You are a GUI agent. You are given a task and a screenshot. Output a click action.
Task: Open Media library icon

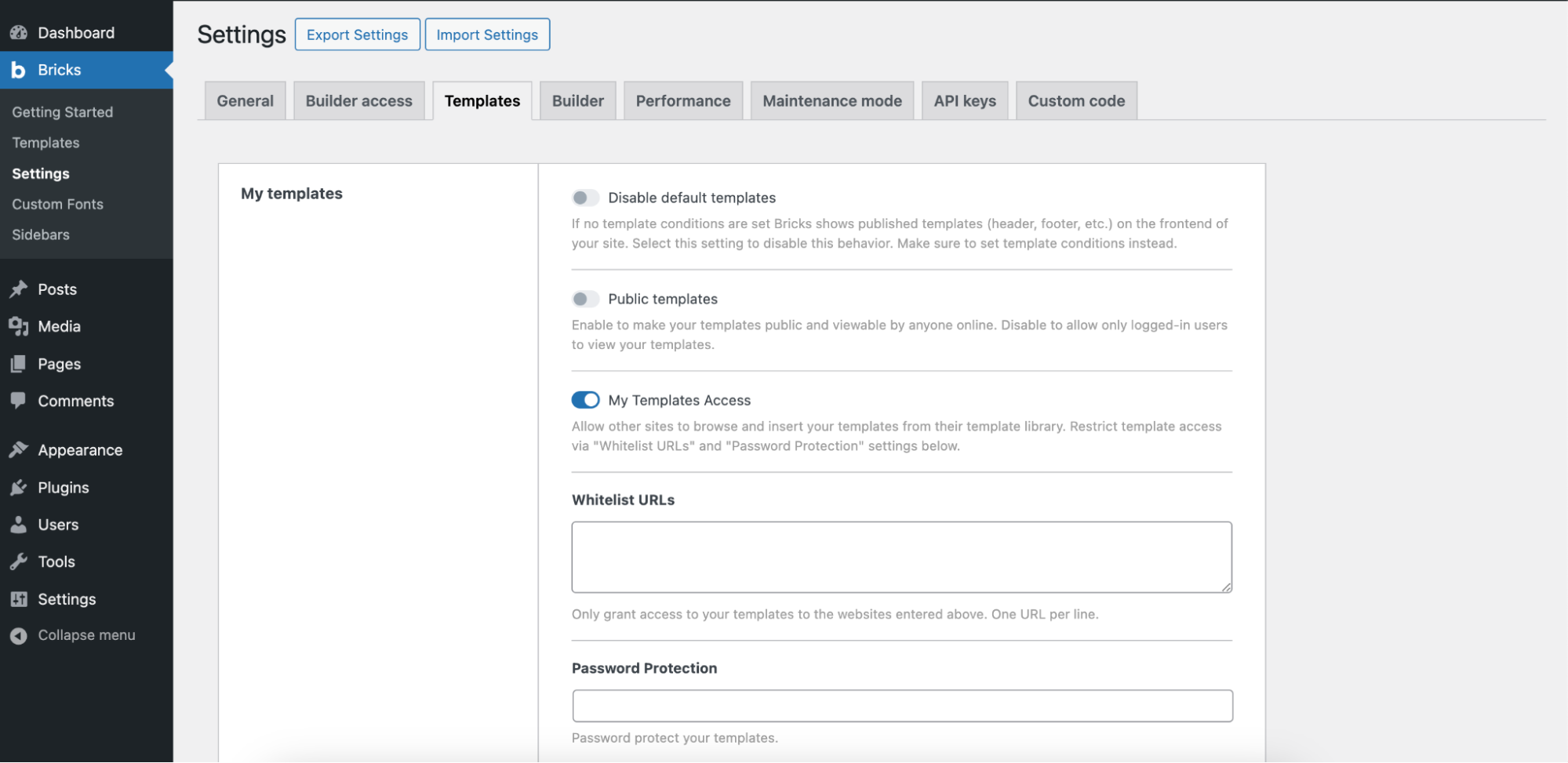[19, 326]
